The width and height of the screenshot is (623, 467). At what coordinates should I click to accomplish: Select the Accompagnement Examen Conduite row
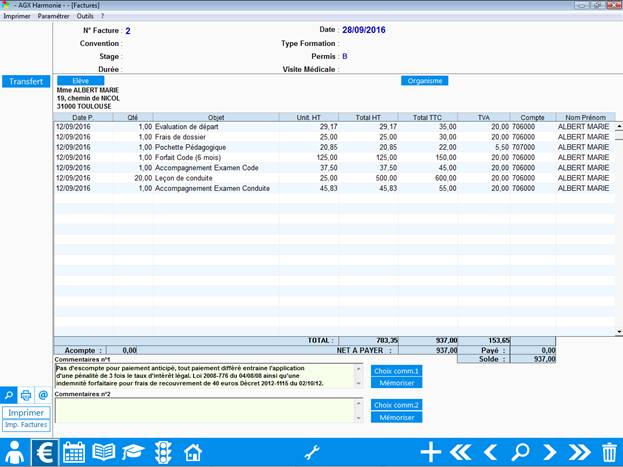334,188
